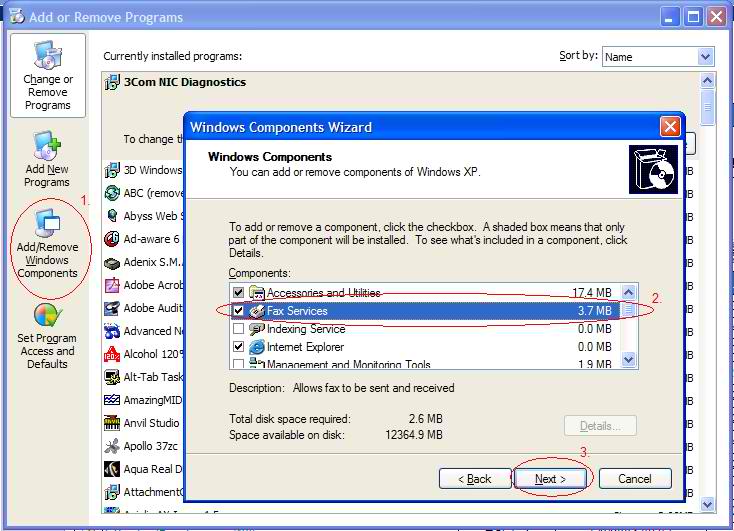Click the Internet Explorer component icon

pyautogui.click(x=257, y=347)
